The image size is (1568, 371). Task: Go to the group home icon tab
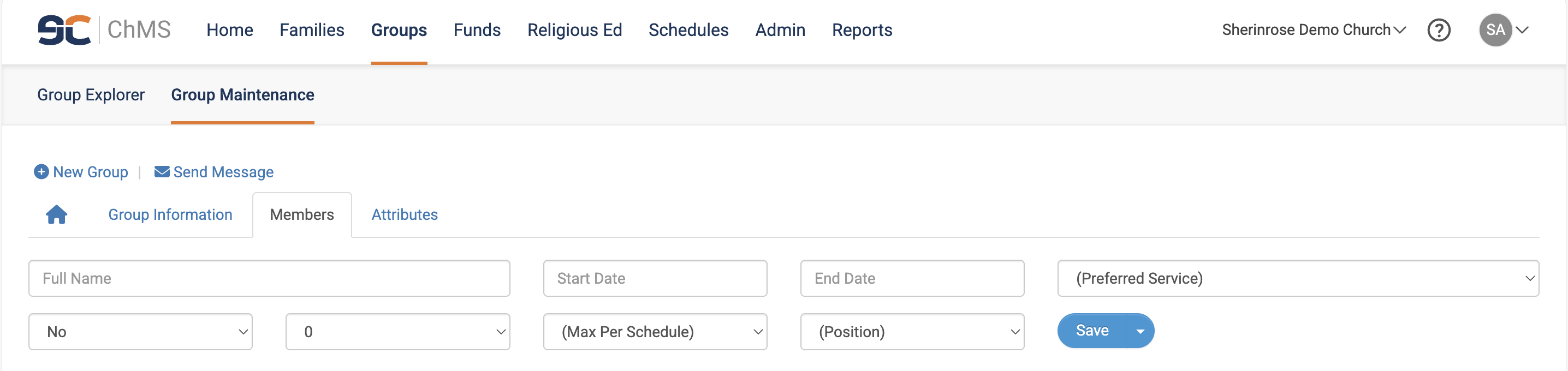tap(57, 215)
